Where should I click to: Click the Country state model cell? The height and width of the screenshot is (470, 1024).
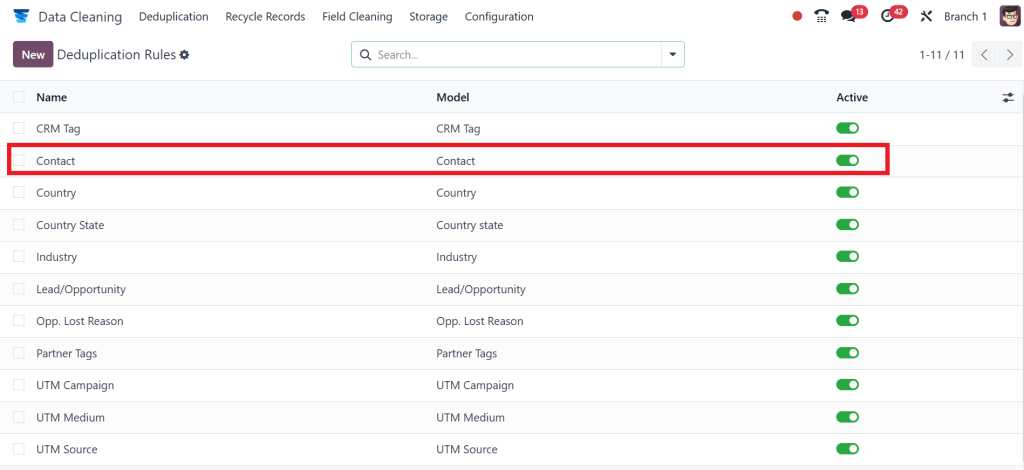click(470, 225)
